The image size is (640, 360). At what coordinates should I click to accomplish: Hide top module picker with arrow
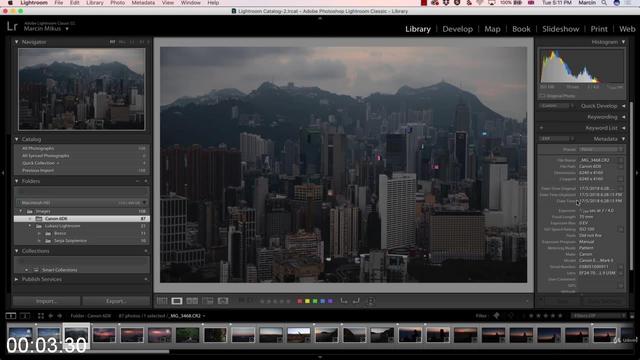point(320,18)
